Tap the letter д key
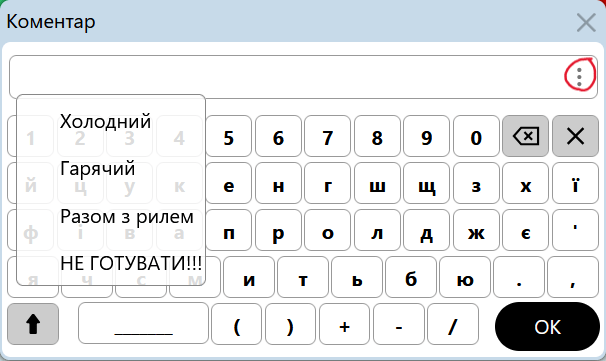 pos(426,230)
